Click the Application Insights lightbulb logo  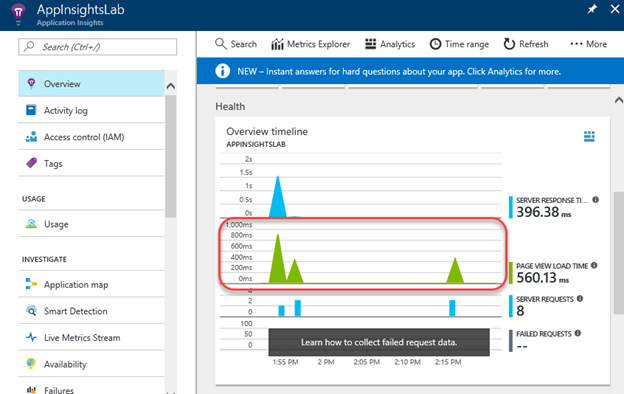(18, 14)
